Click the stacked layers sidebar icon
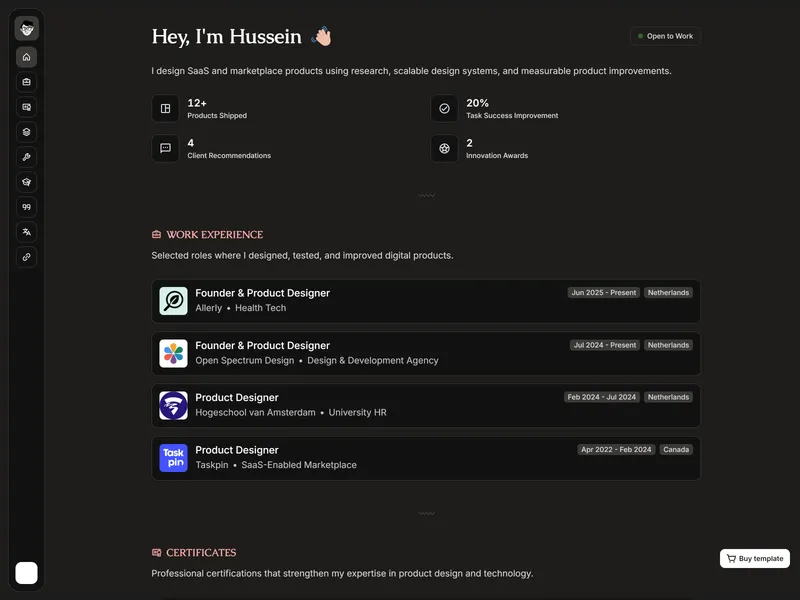Image resolution: width=800 pixels, height=600 pixels. point(27,132)
